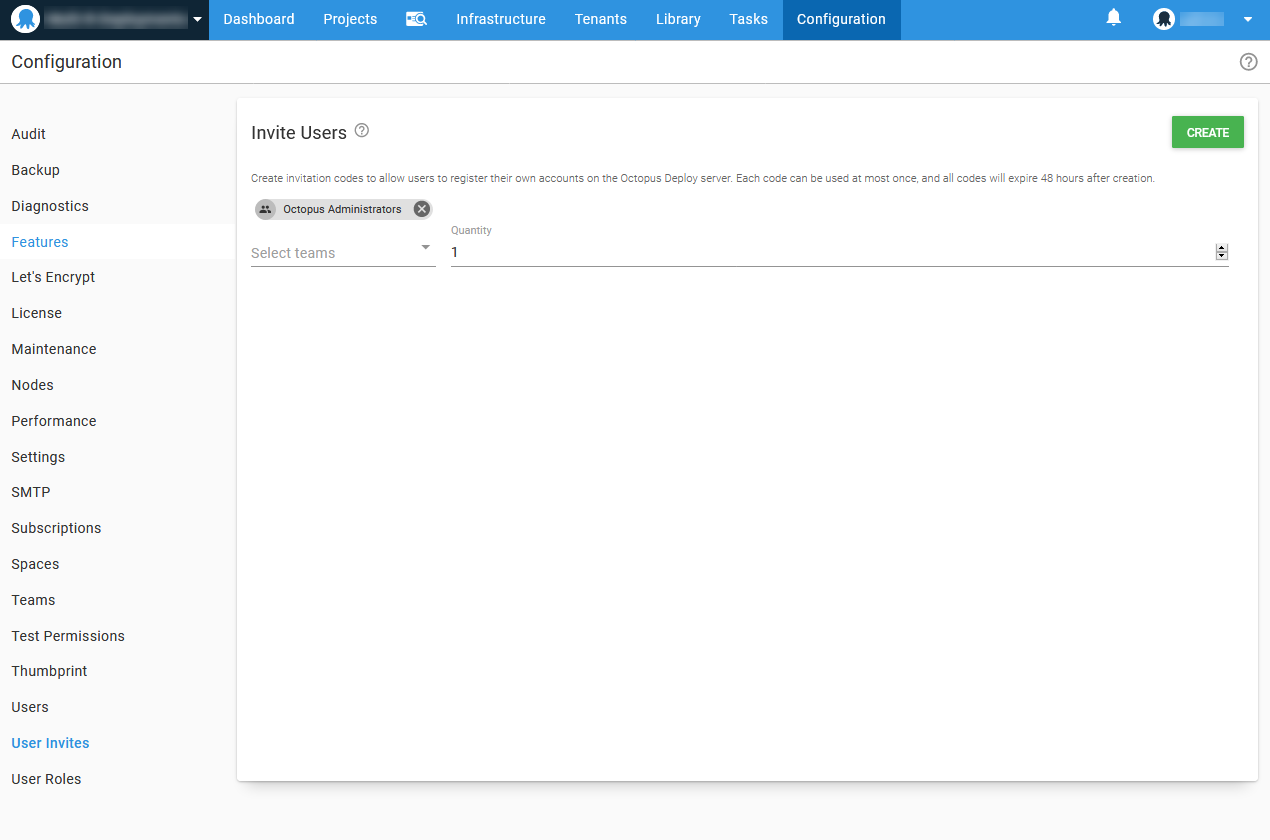Open the notifications bell icon
The height and width of the screenshot is (840, 1270).
click(x=1113, y=18)
